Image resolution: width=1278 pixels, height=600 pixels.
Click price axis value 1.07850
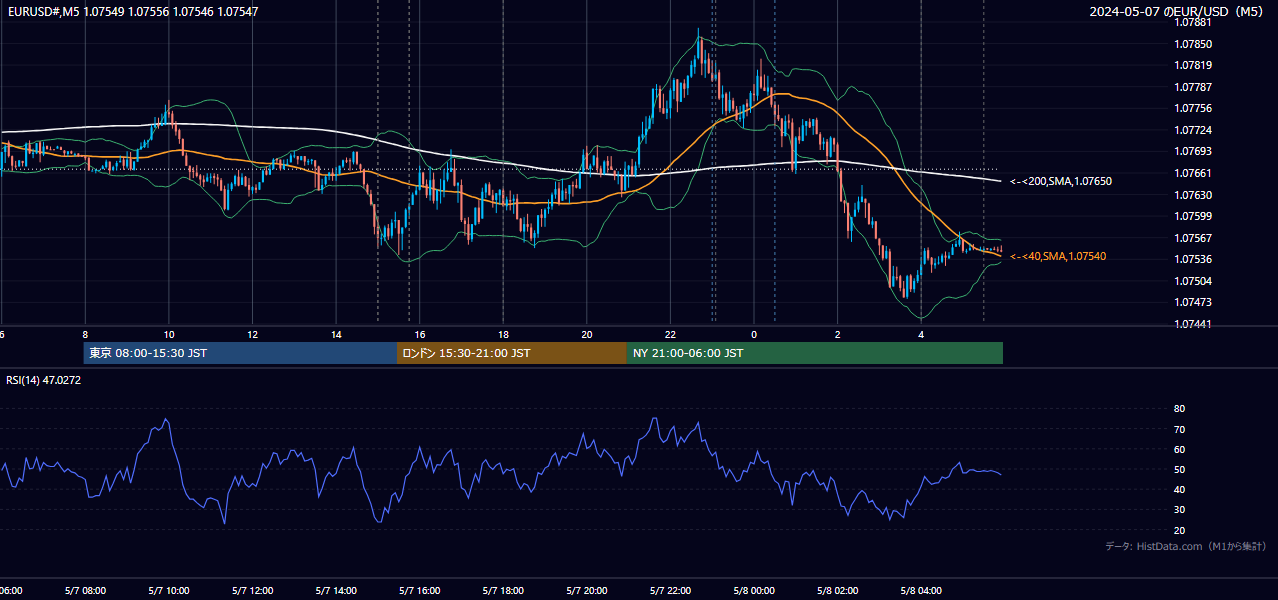click(x=1194, y=44)
